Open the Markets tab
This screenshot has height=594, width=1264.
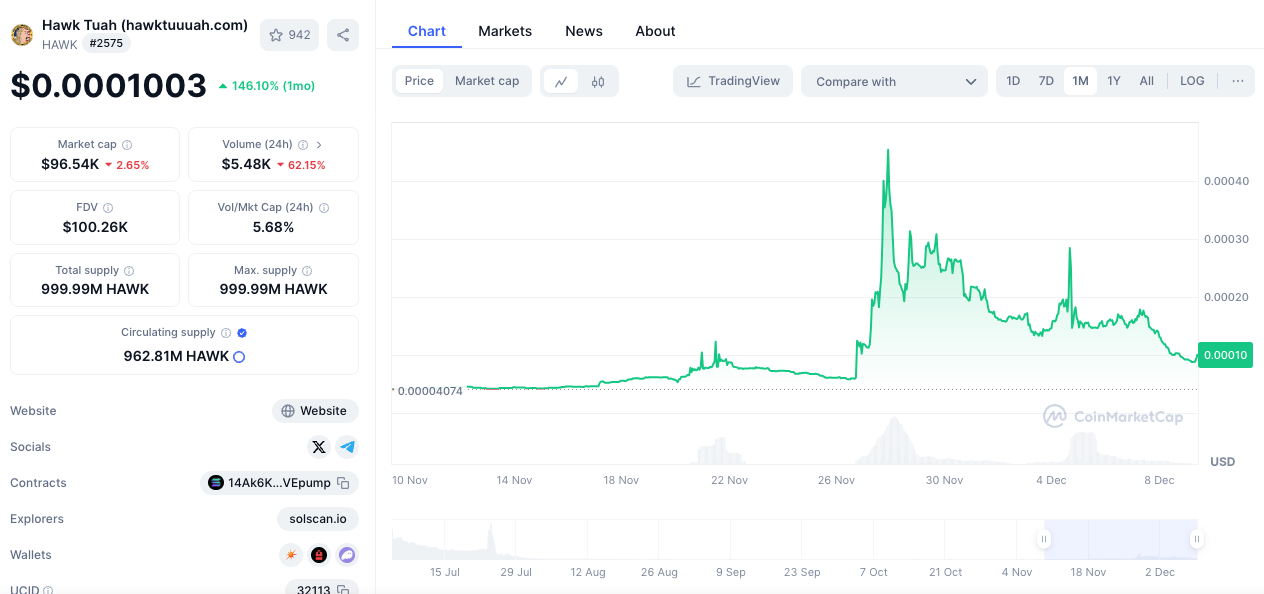pos(505,31)
